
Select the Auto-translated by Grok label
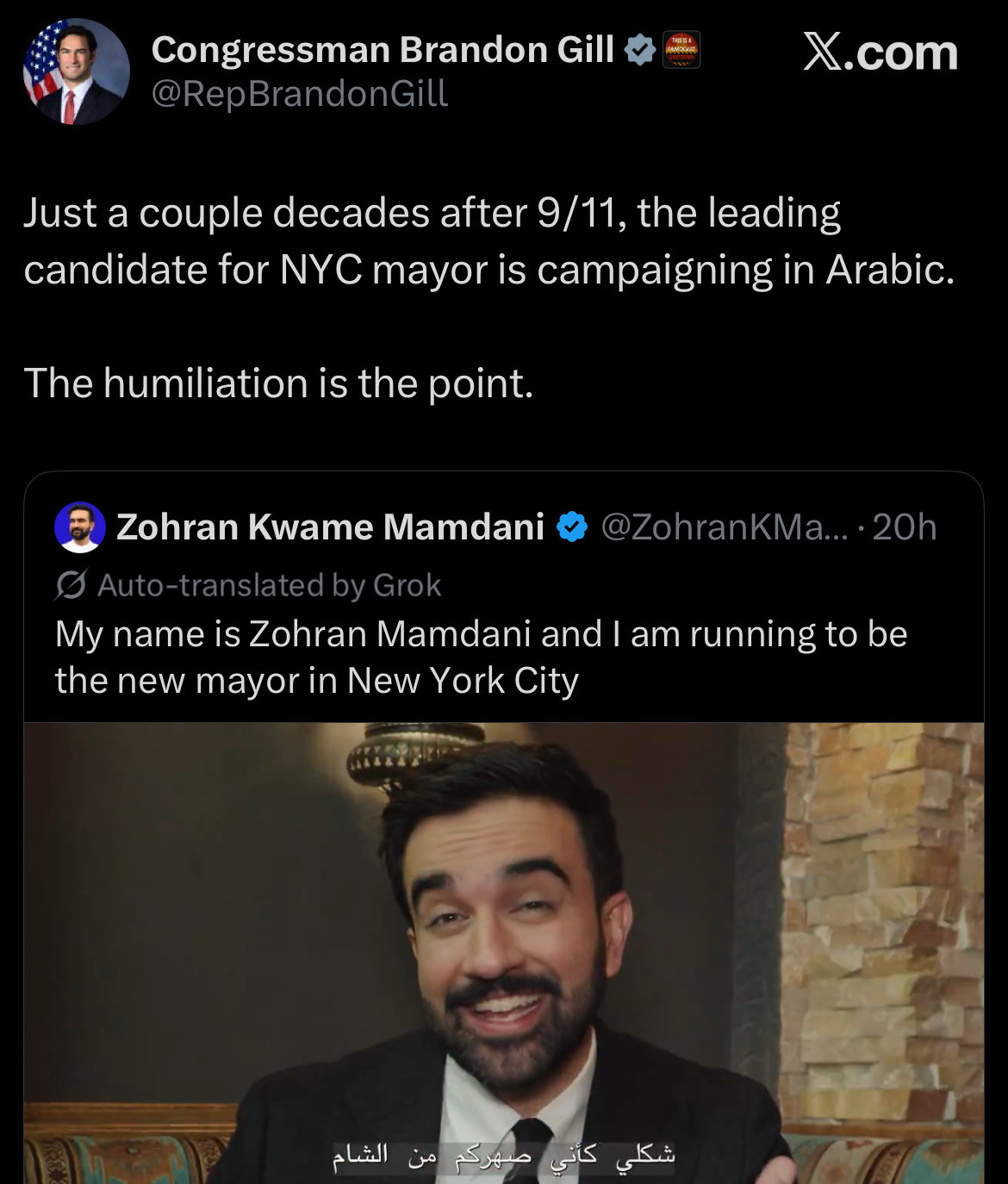(269, 586)
